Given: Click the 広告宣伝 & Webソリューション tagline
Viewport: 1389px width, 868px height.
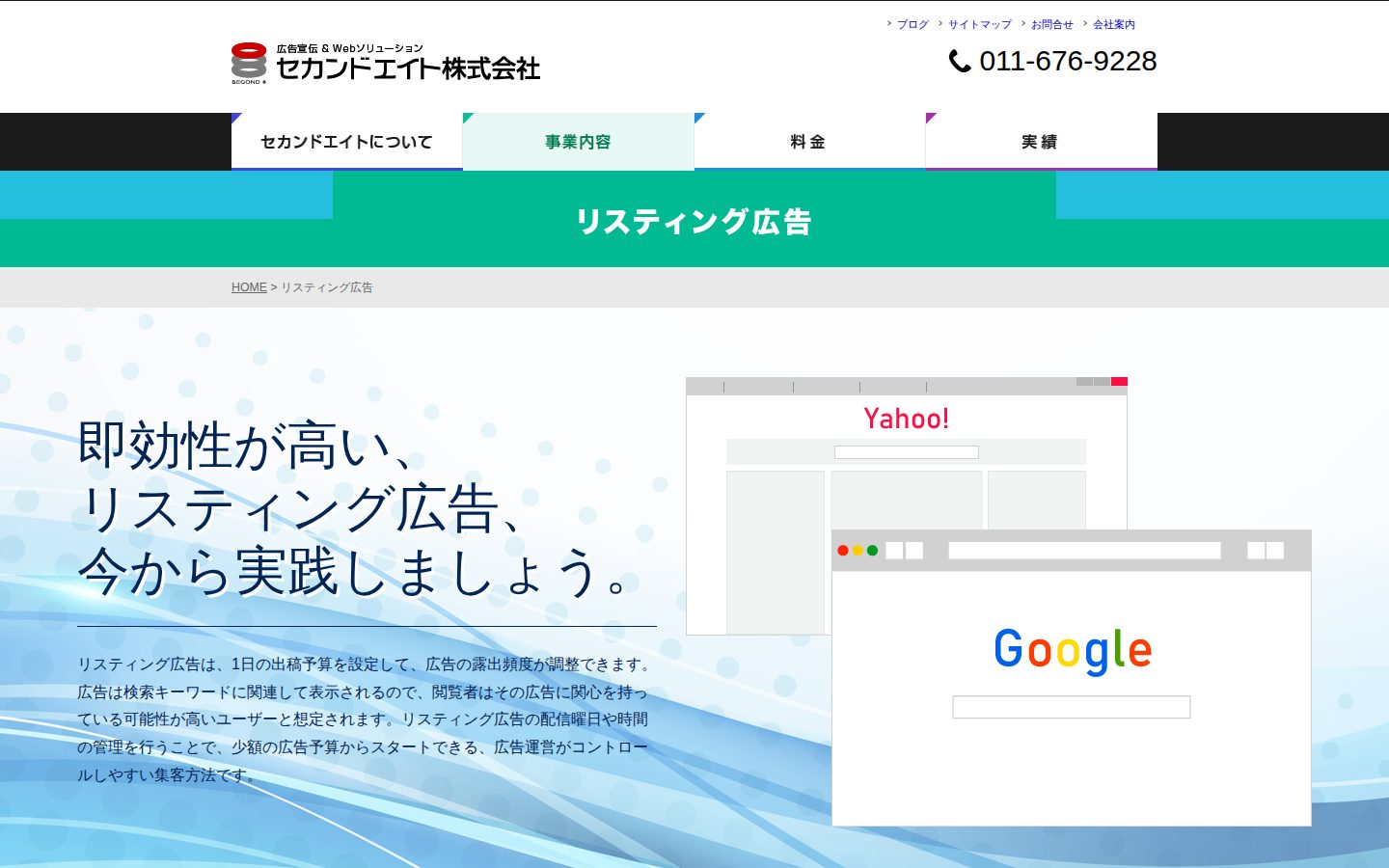Looking at the screenshot, I should pyautogui.click(x=349, y=48).
